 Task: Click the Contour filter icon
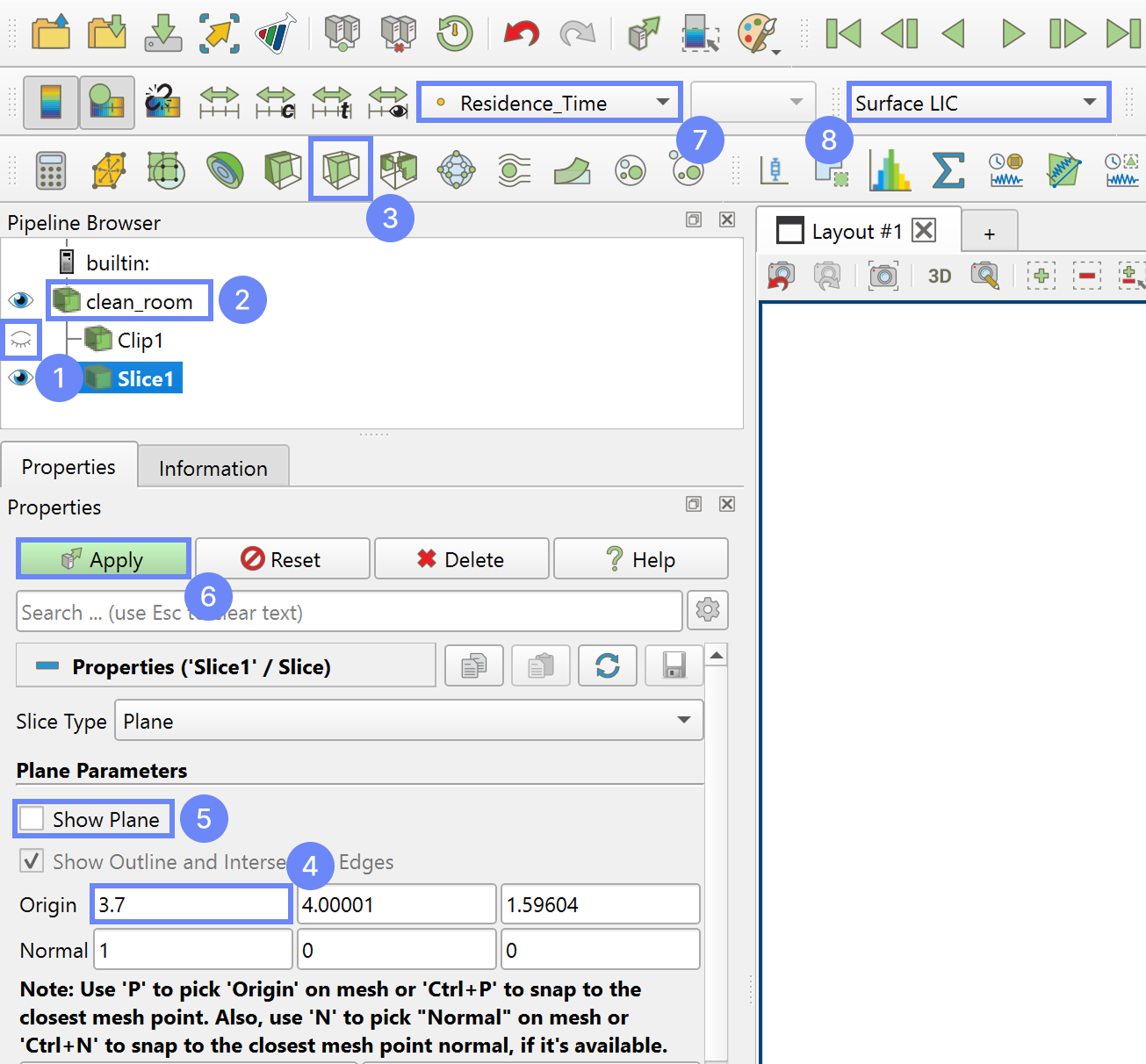click(x=225, y=169)
